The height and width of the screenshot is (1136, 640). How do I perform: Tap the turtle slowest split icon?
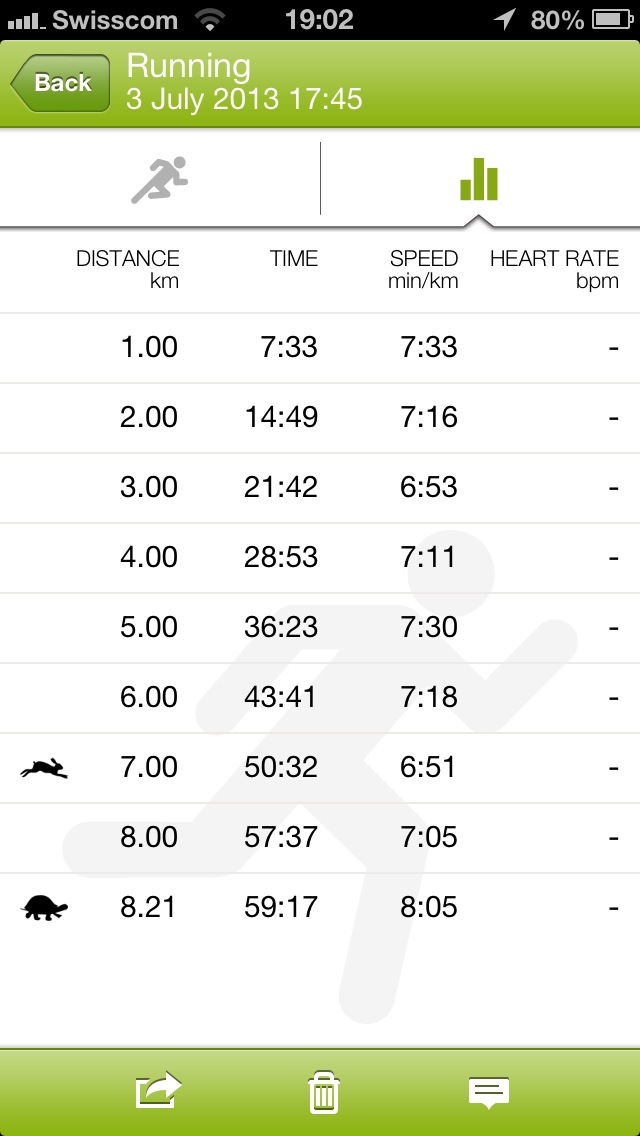(44, 908)
